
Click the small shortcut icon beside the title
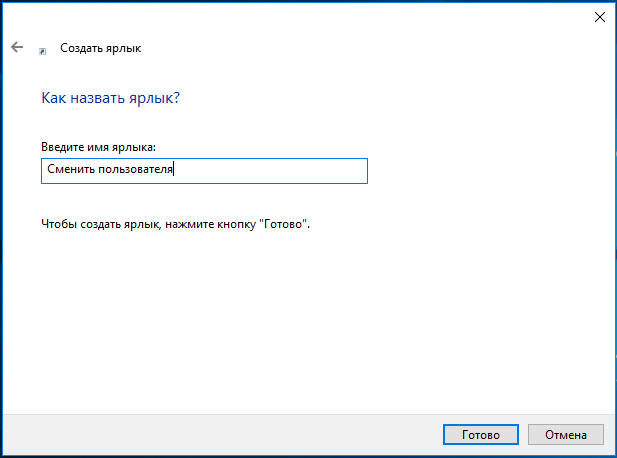click(x=42, y=51)
